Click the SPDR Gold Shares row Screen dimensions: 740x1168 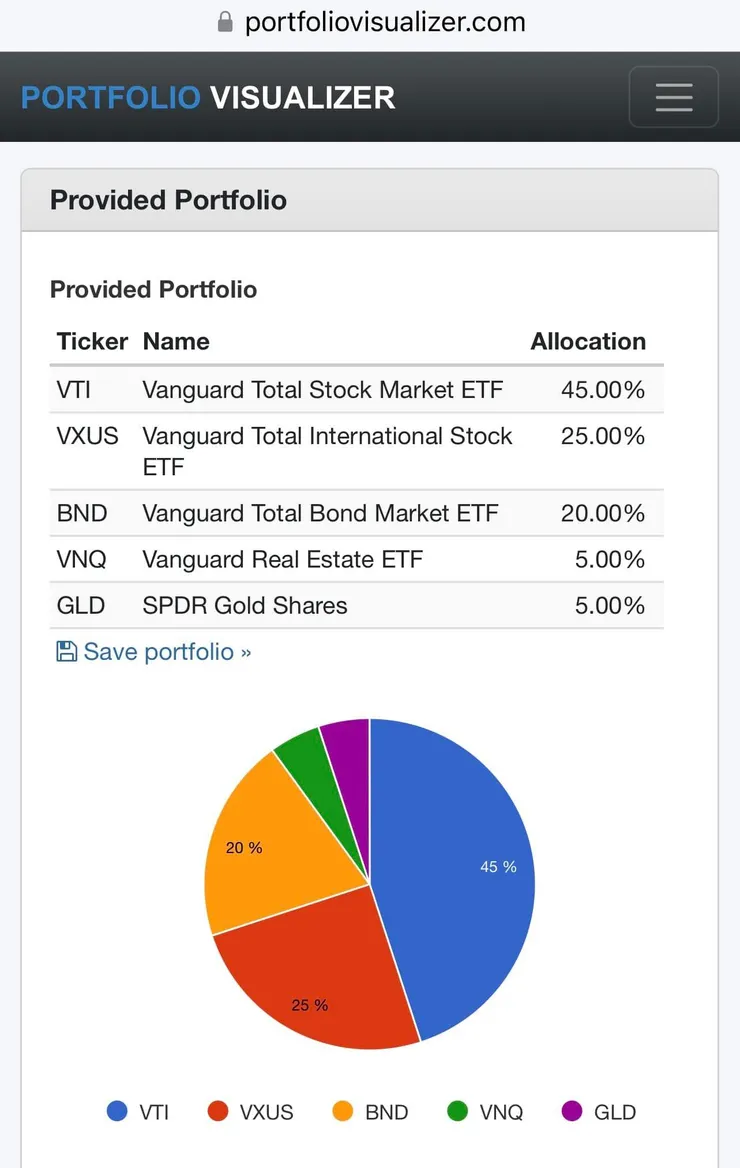(x=245, y=605)
